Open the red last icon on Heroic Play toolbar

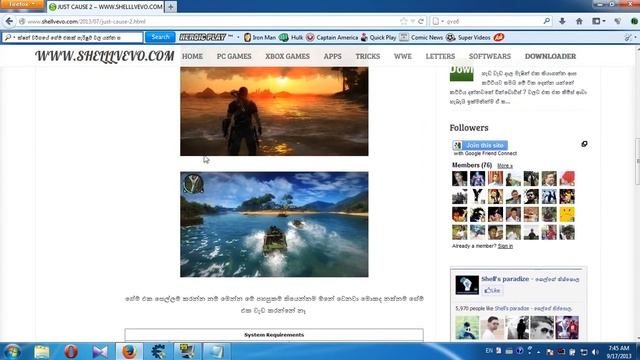(x=499, y=37)
